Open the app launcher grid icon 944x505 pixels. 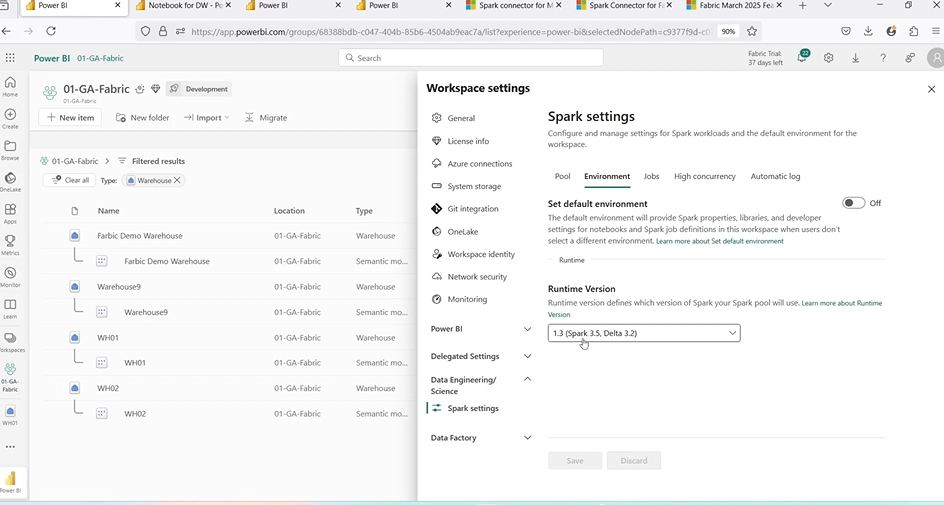tap(10, 58)
